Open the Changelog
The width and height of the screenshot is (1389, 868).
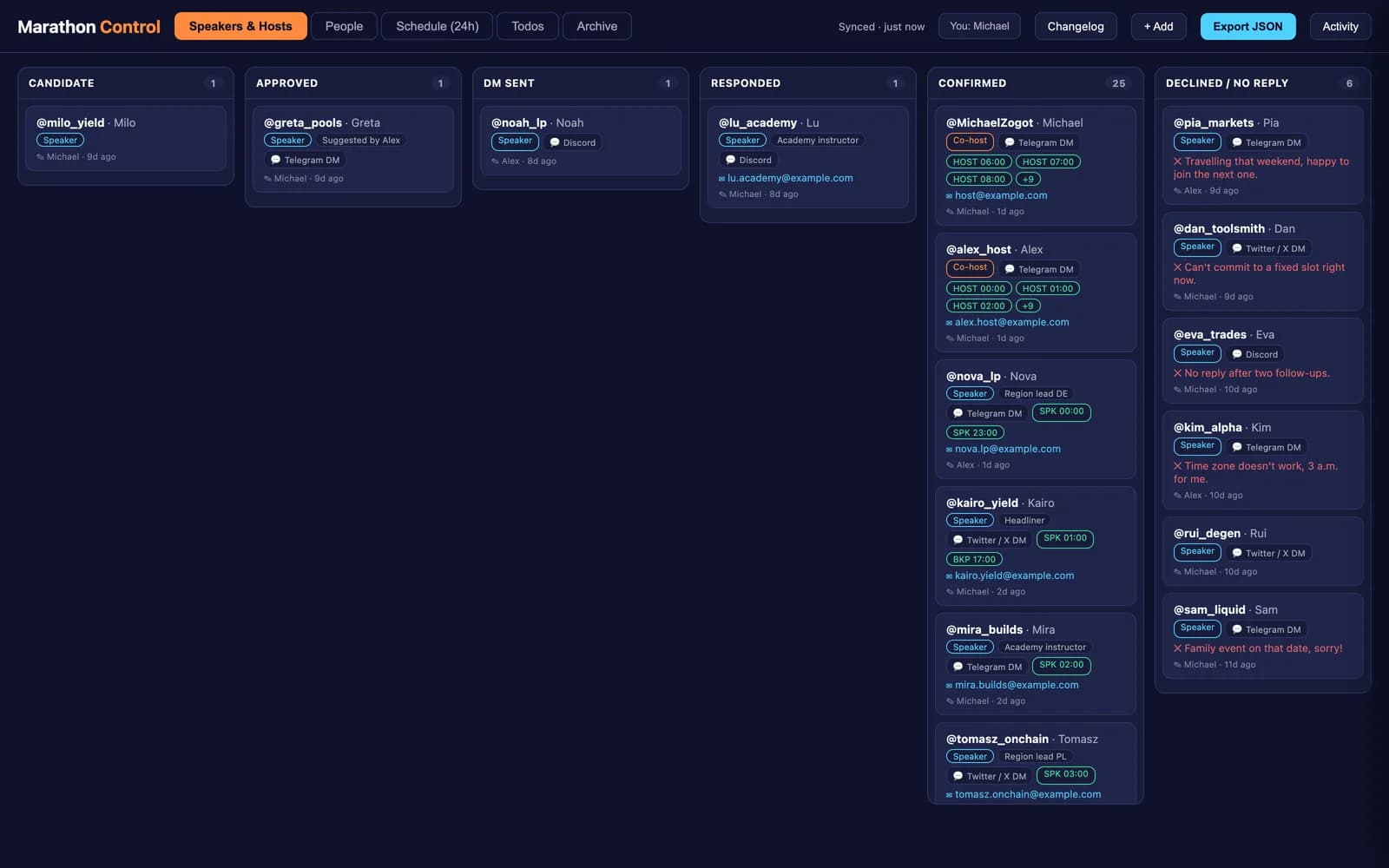[x=1076, y=26]
